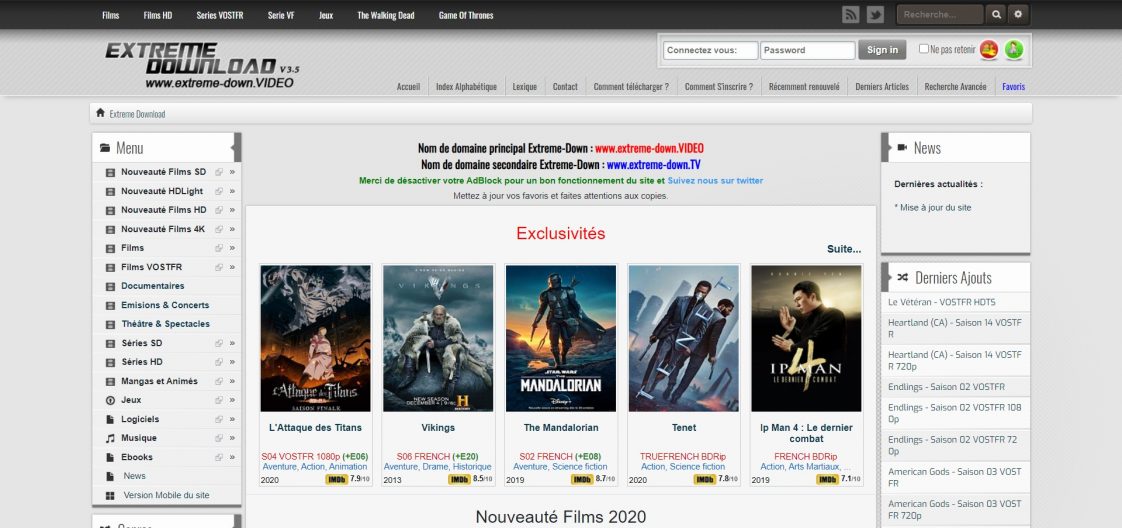This screenshot has height=528, width=1122.
Task: Open the Comment télécharger ? link
Action: (x=631, y=87)
